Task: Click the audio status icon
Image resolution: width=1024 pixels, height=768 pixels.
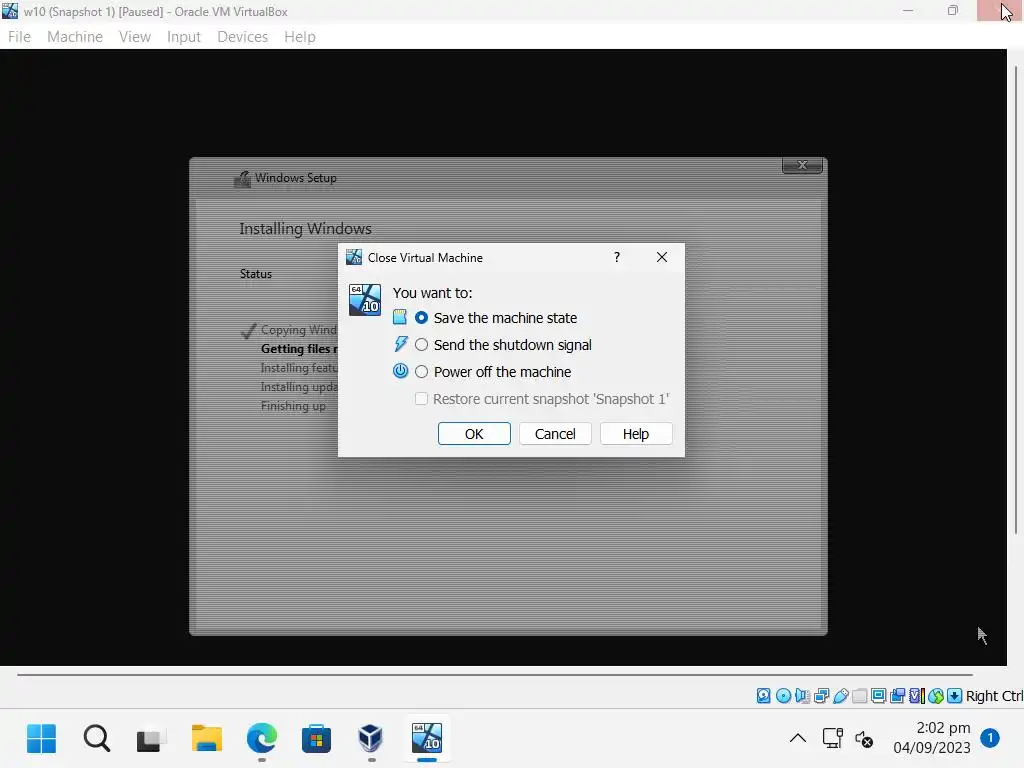Action: (x=802, y=696)
